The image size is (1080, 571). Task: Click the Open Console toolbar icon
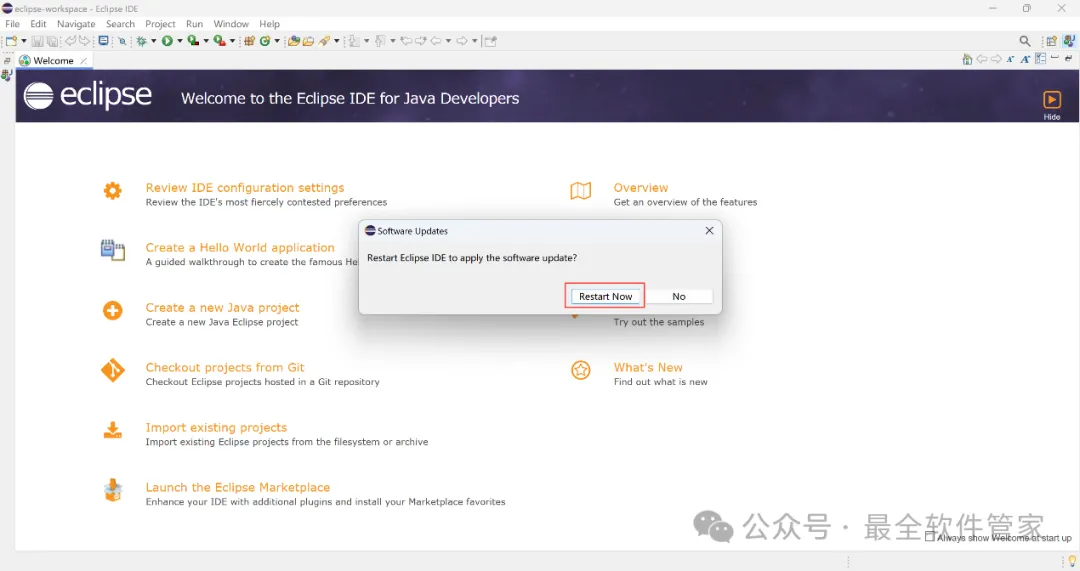(x=103, y=41)
